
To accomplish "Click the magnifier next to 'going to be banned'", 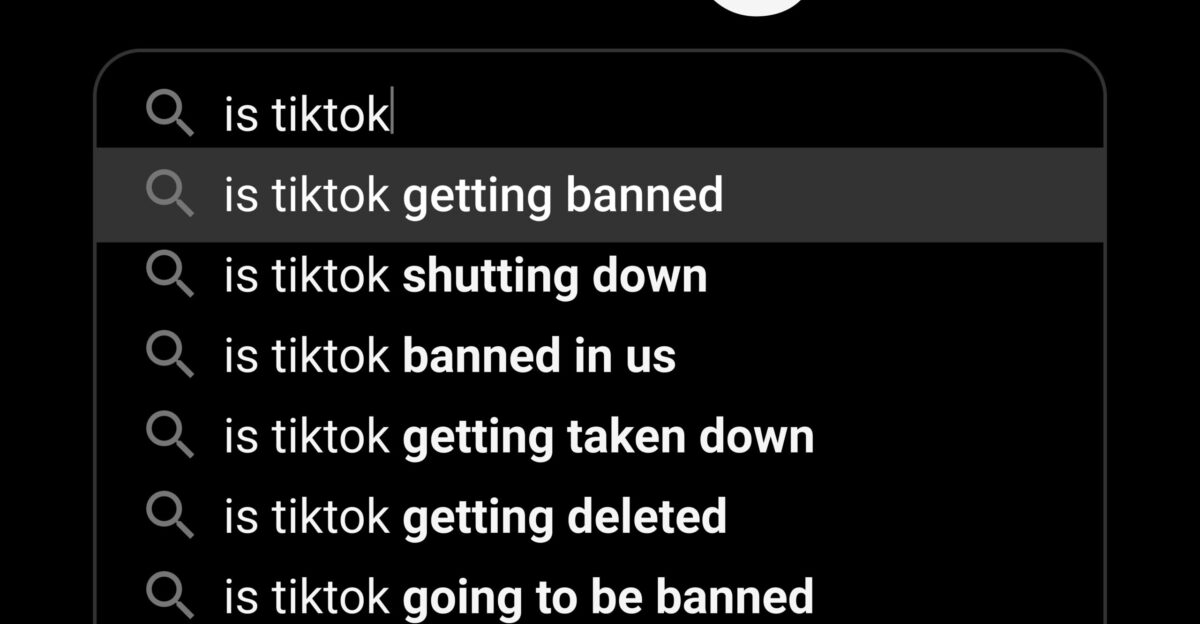I will coord(169,595).
